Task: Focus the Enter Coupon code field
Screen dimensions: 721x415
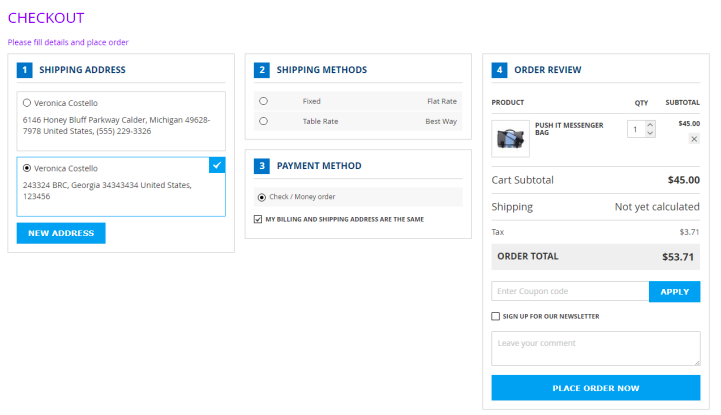Action: (570, 291)
